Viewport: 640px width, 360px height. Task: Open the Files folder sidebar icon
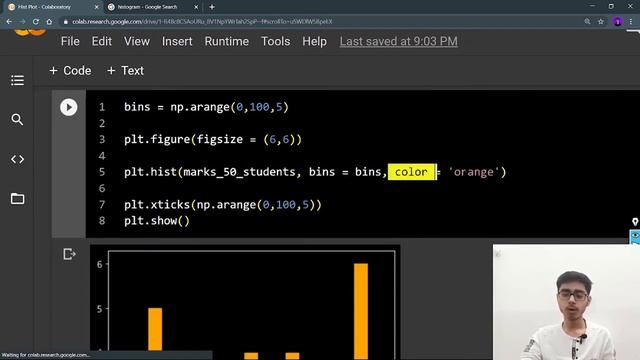17,199
